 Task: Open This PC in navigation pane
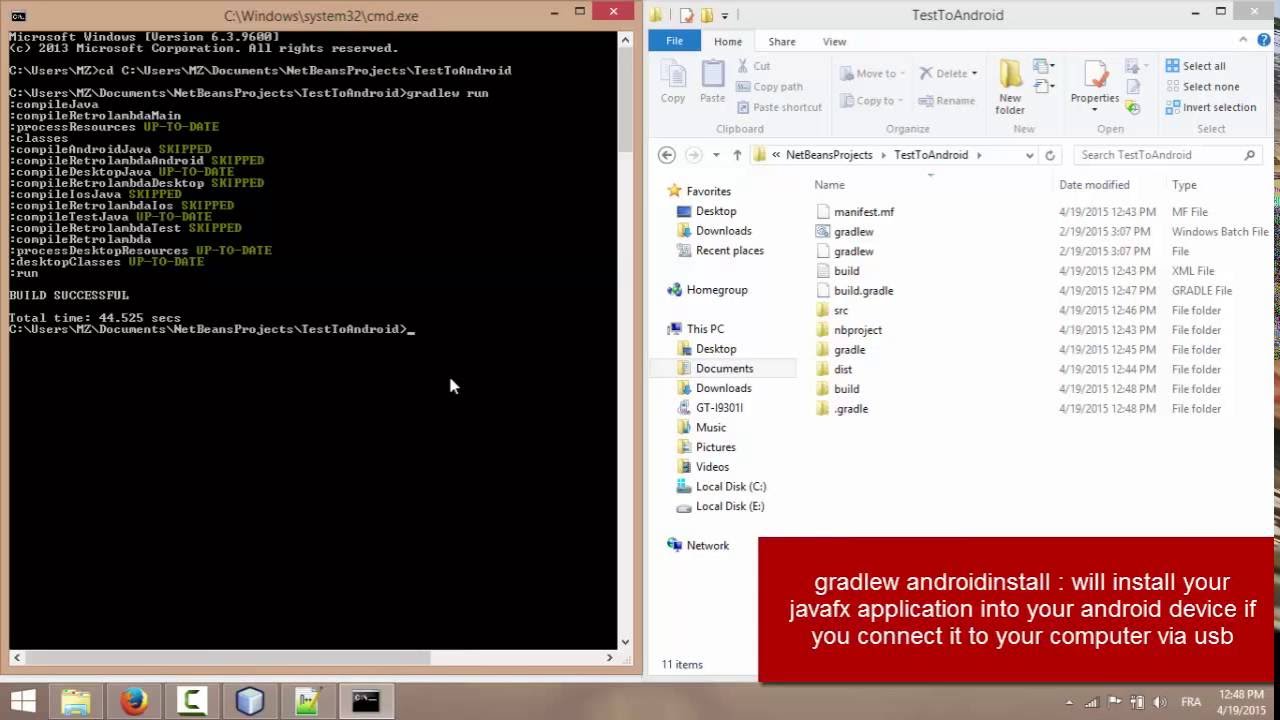coord(704,329)
